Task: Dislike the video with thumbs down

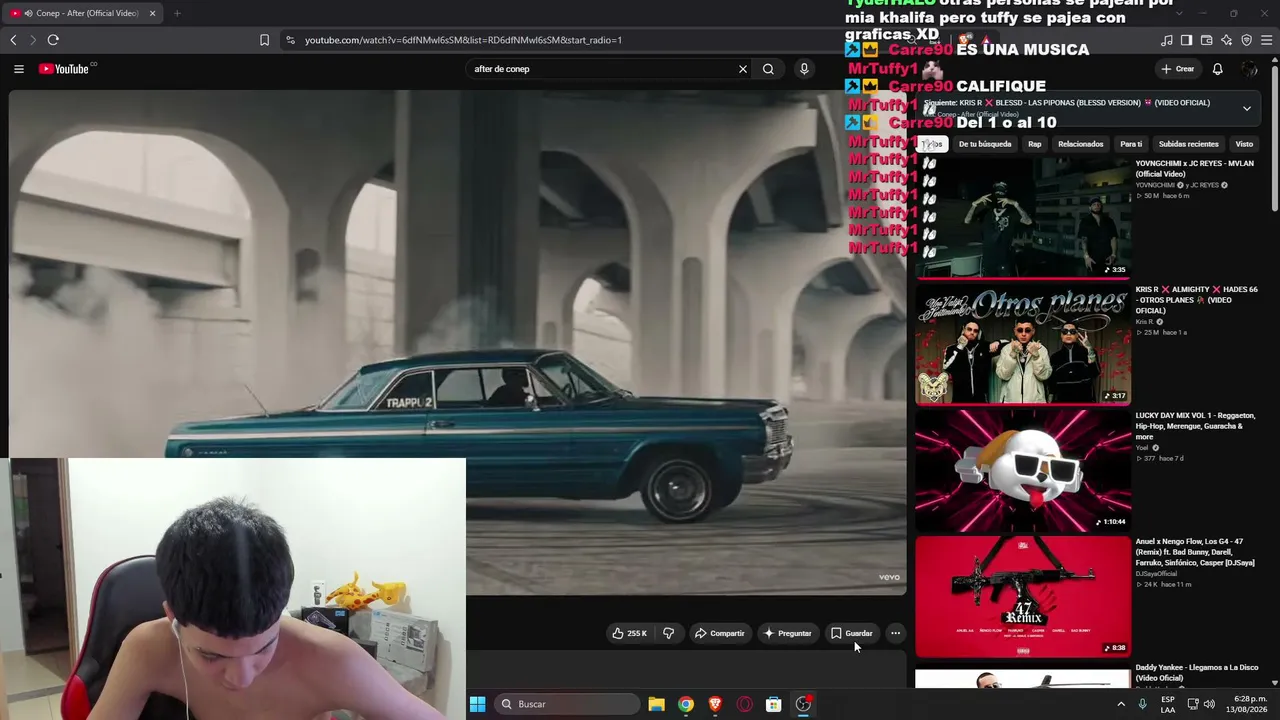Action: coord(668,633)
